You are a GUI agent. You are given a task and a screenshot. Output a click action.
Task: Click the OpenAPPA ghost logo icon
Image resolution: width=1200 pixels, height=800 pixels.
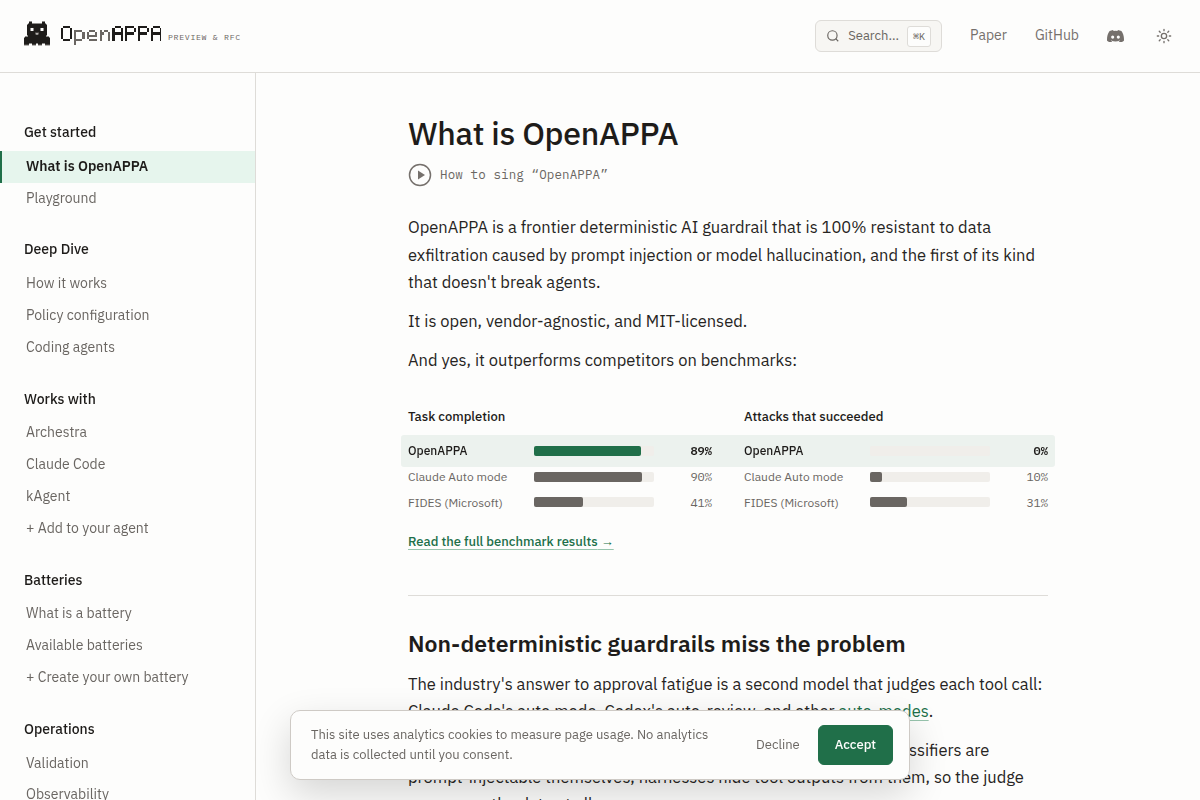pyautogui.click(x=37, y=35)
